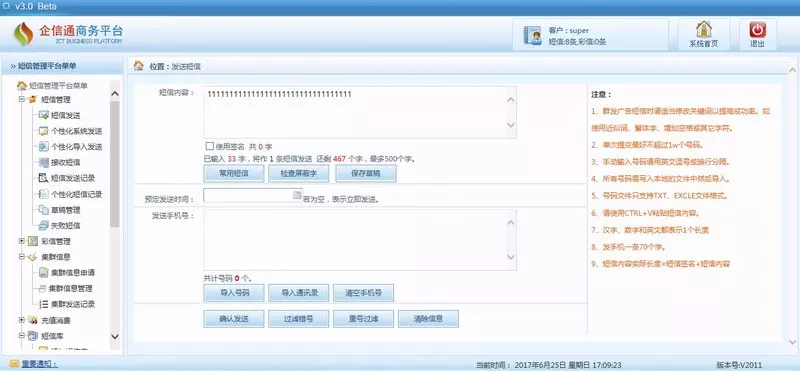Open the 重要通知 link in status bar

pyautogui.click(x=39, y=364)
